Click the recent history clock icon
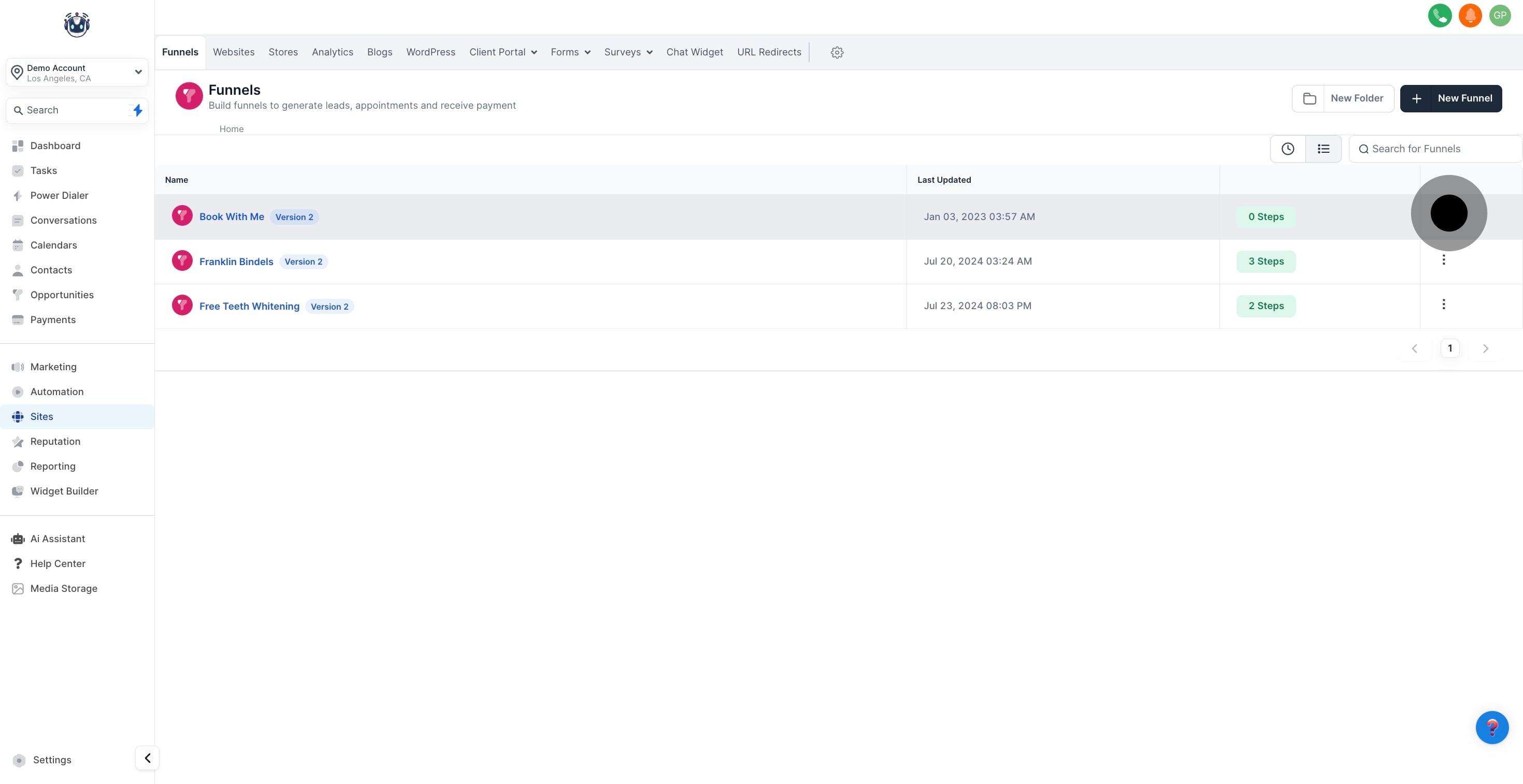This screenshot has height=784, width=1523. [1288, 149]
